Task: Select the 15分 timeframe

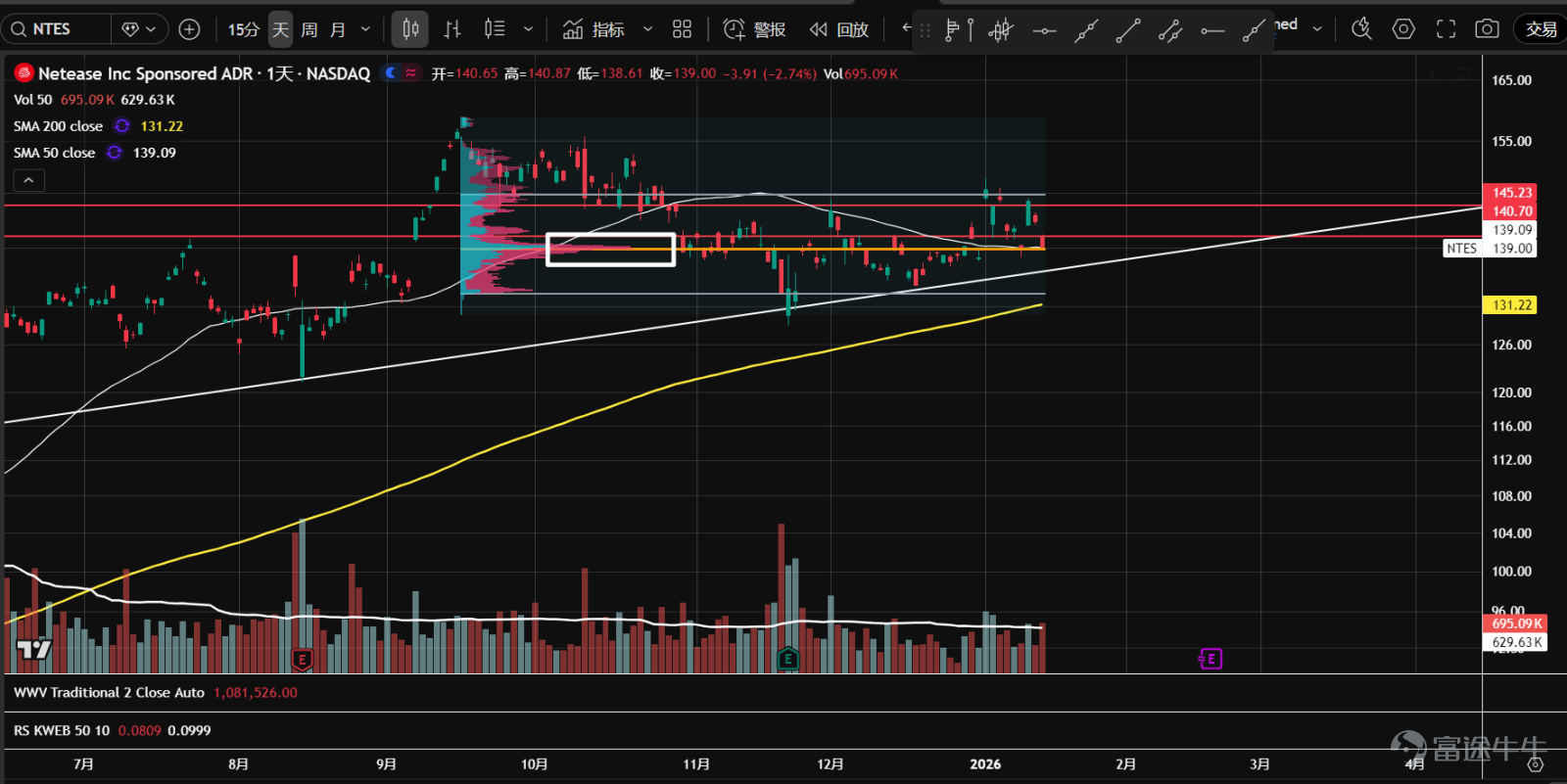Action: [x=244, y=29]
